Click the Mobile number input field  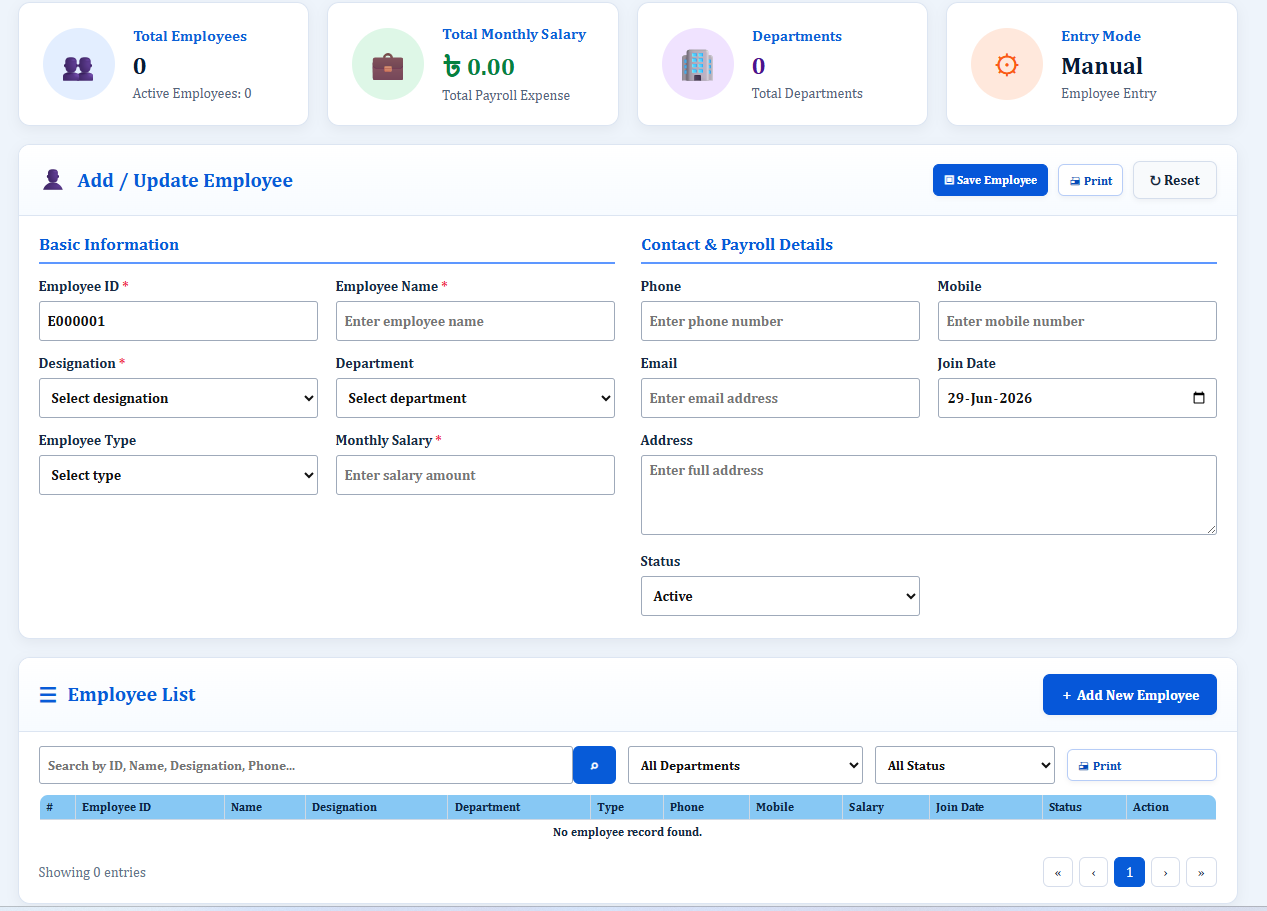[1077, 321]
